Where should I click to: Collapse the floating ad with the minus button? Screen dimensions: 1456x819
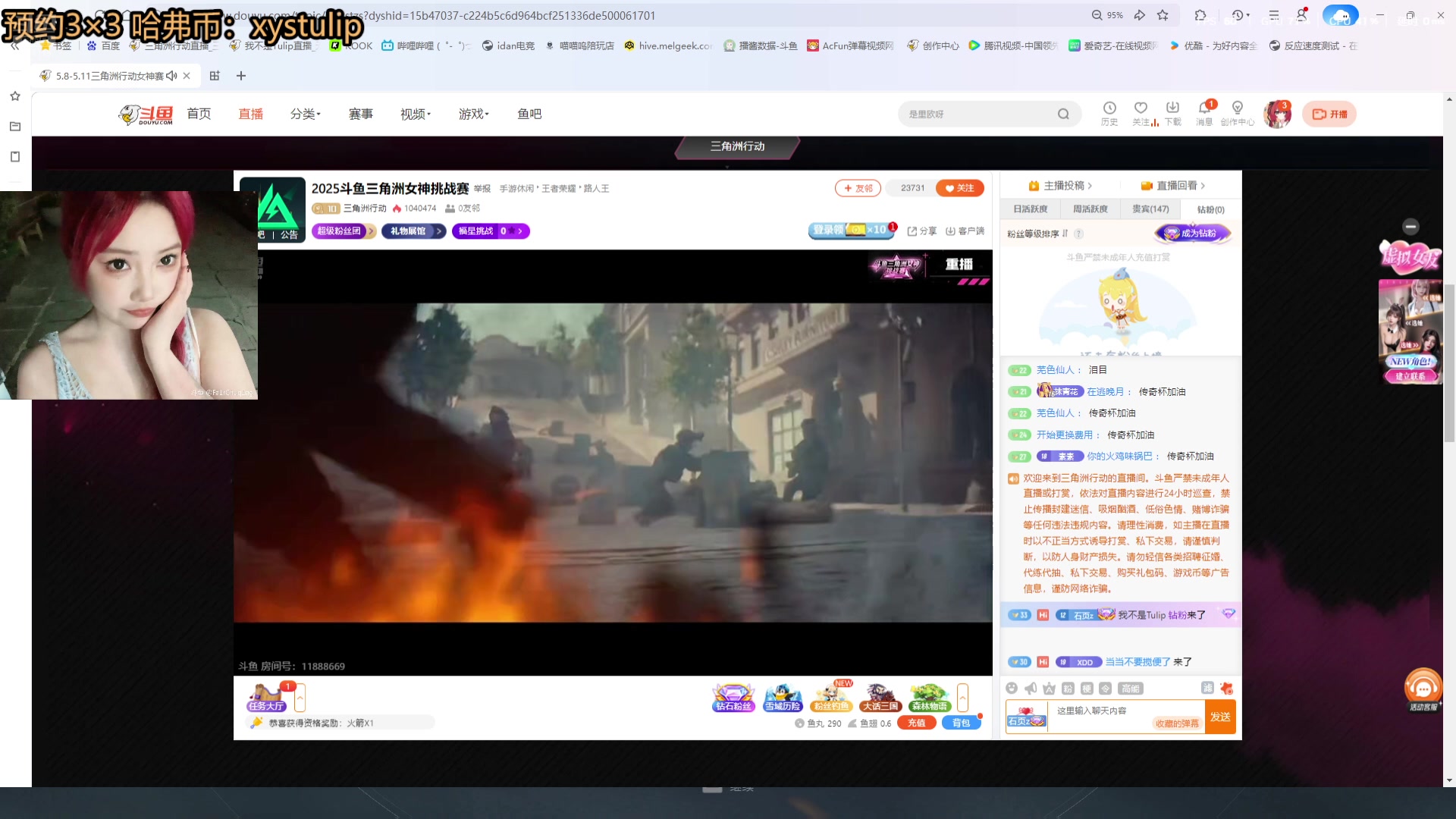coord(1410,226)
